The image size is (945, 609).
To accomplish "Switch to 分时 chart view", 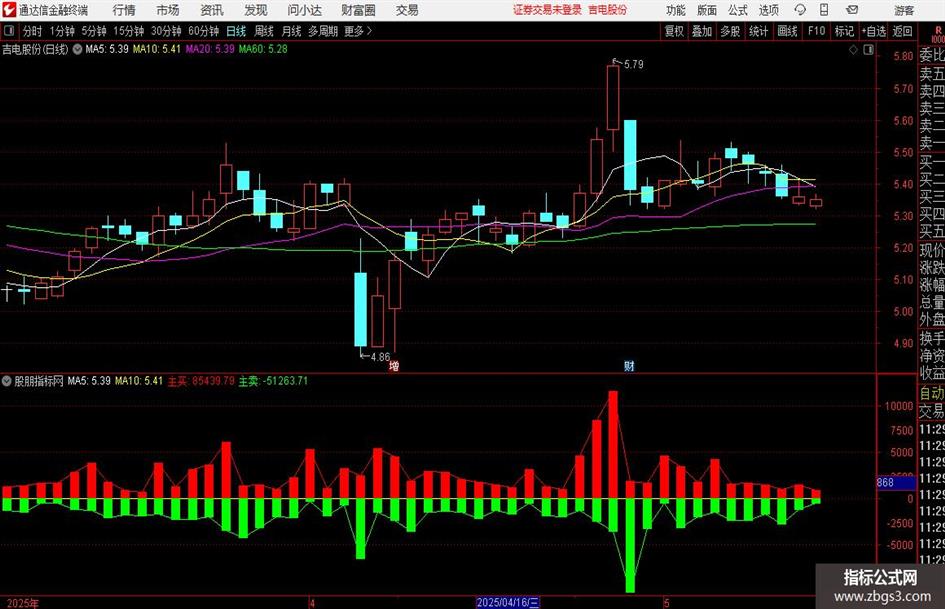I will click(x=33, y=31).
